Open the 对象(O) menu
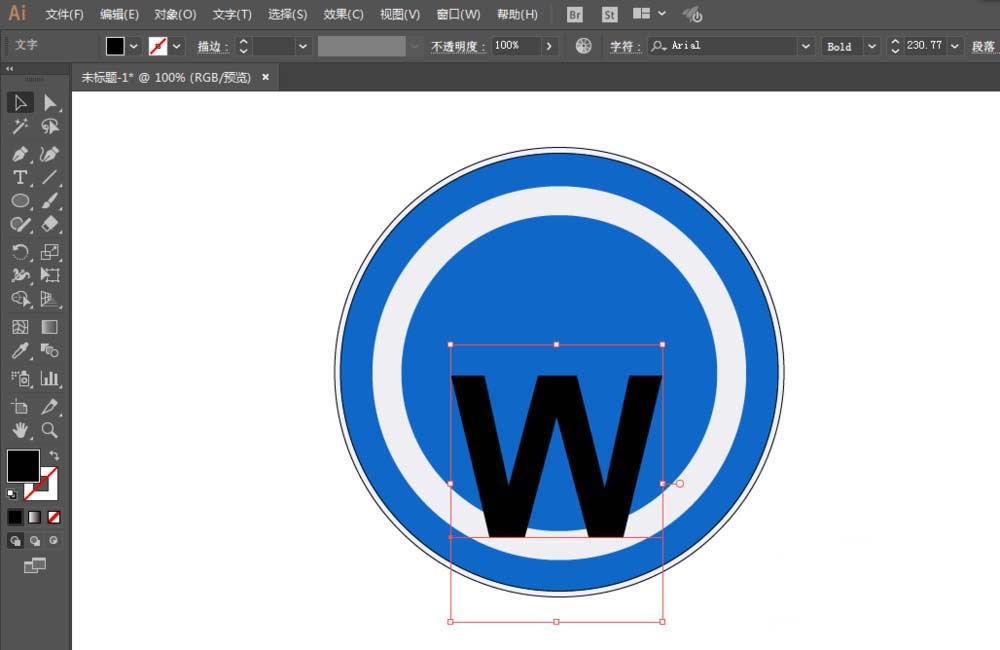 tap(175, 15)
